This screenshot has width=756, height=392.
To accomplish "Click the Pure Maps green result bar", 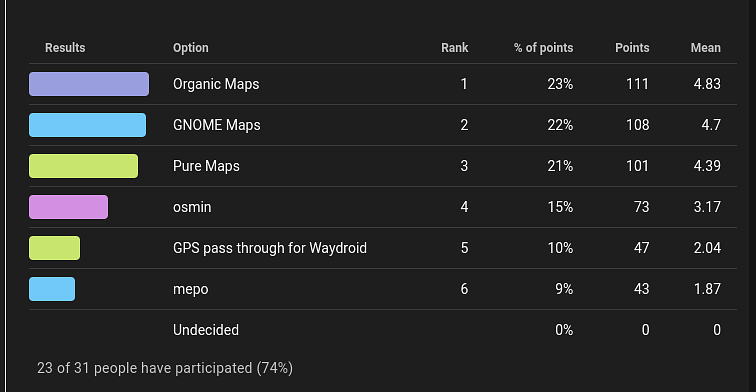I will 83,166.
